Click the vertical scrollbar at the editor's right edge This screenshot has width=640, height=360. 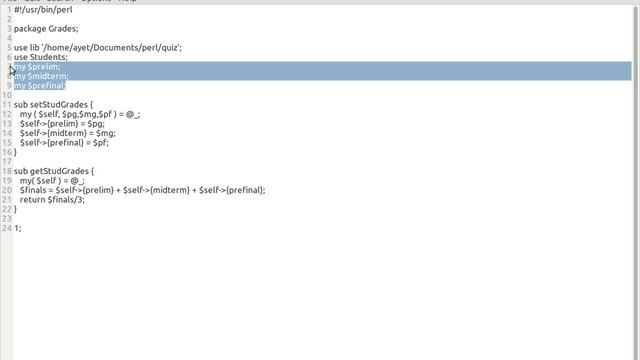click(x=636, y=182)
